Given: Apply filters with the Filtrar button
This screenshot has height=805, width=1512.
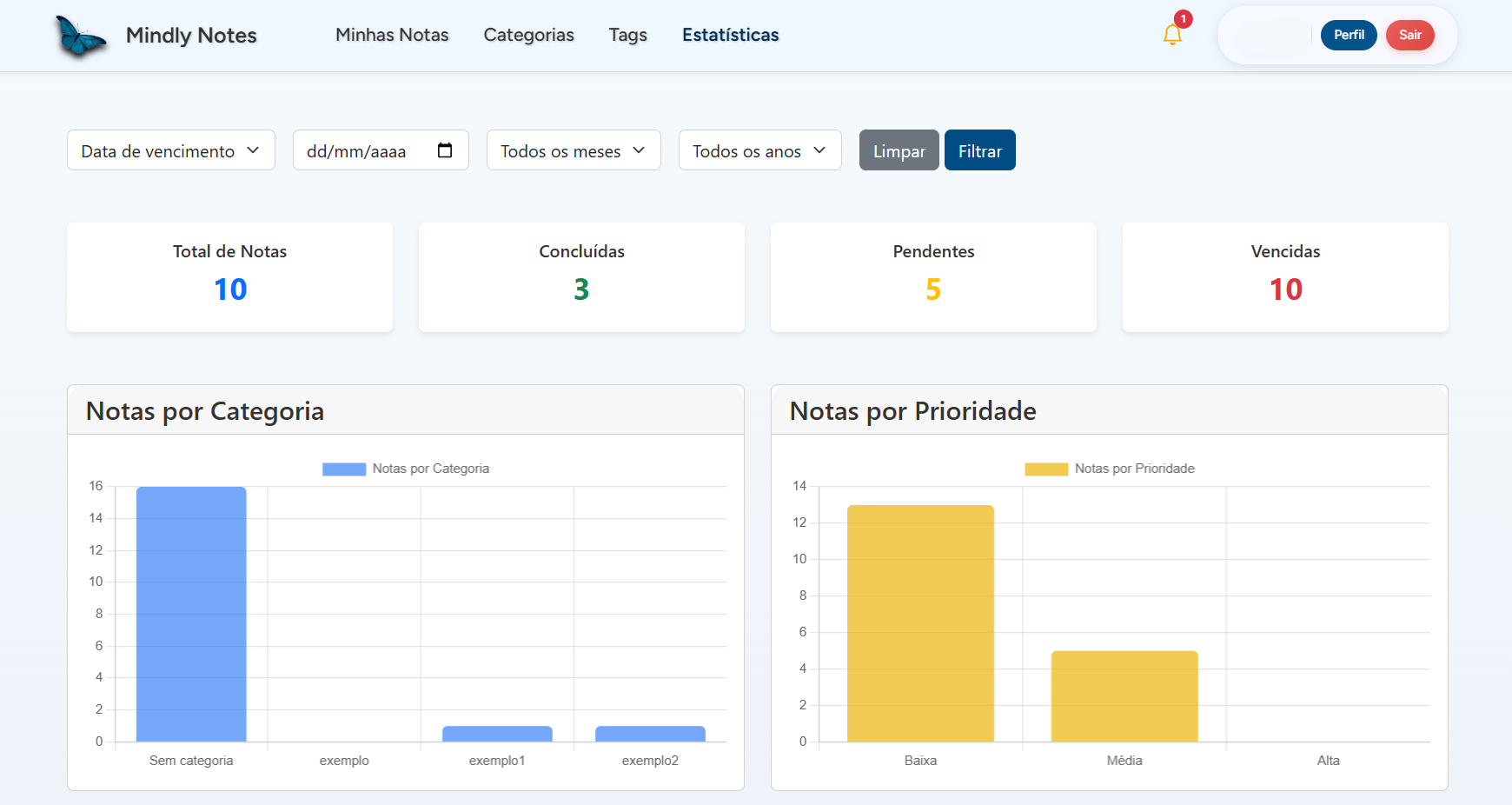Looking at the screenshot, I should click(x=979, y=150).
